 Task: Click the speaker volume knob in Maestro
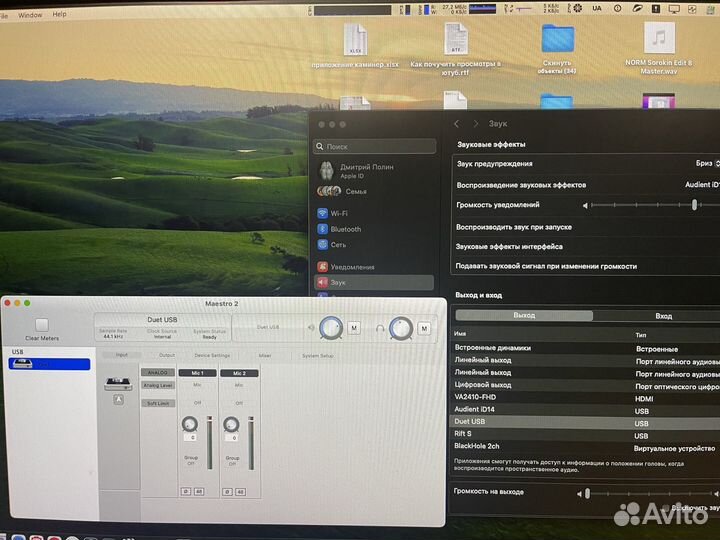(x=331, y=328)
